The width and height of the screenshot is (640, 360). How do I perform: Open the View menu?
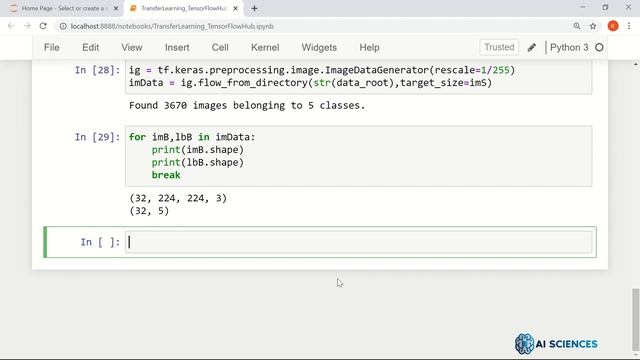coord(132,47)
